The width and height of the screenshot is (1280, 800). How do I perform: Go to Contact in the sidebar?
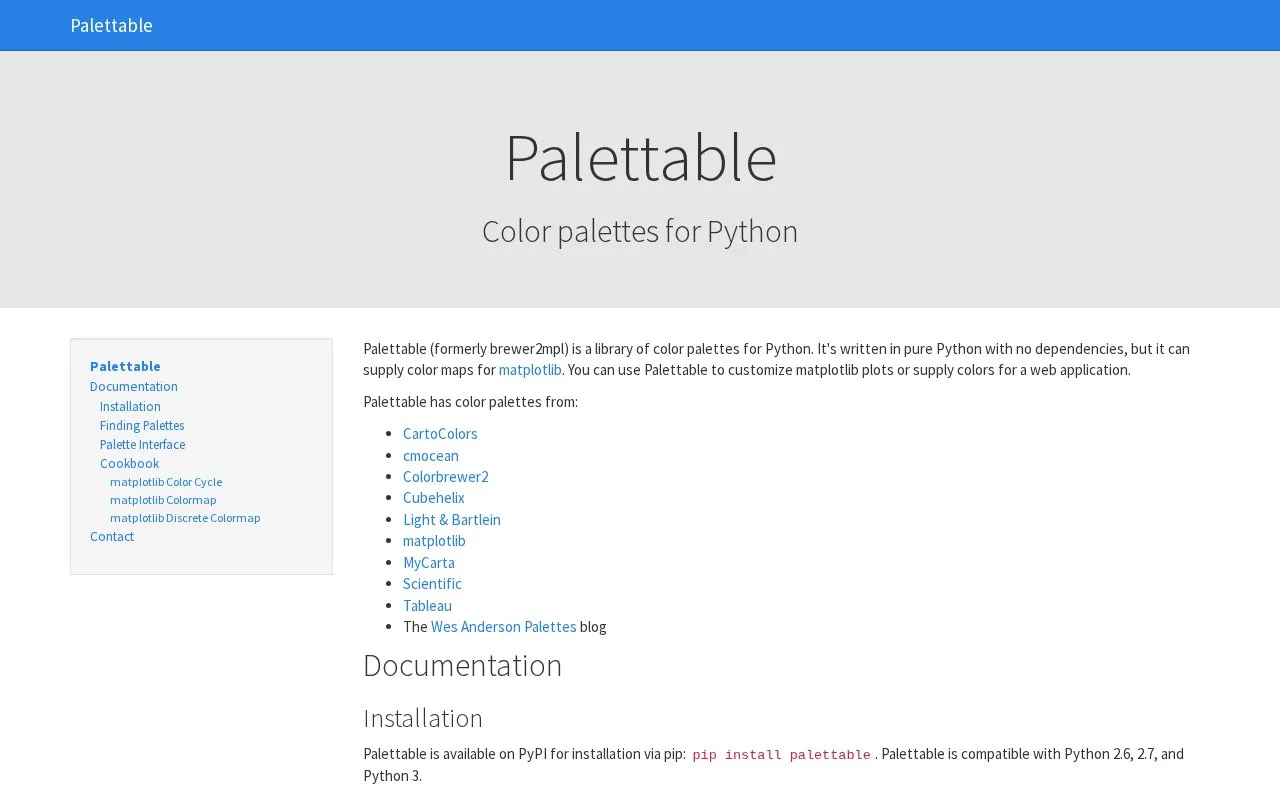click(112, 536)
